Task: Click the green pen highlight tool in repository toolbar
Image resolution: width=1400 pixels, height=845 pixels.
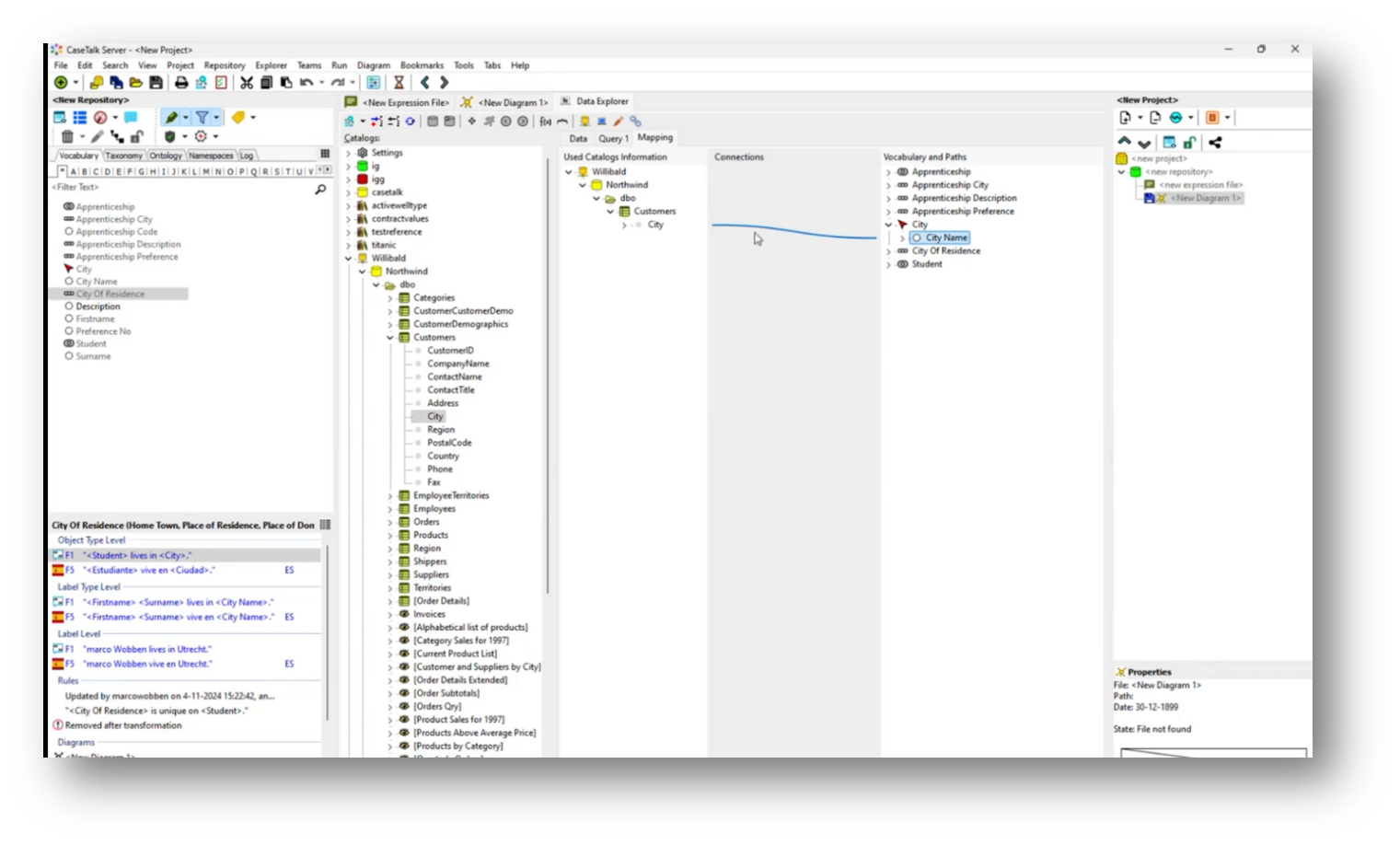Action: pos(171,118)
